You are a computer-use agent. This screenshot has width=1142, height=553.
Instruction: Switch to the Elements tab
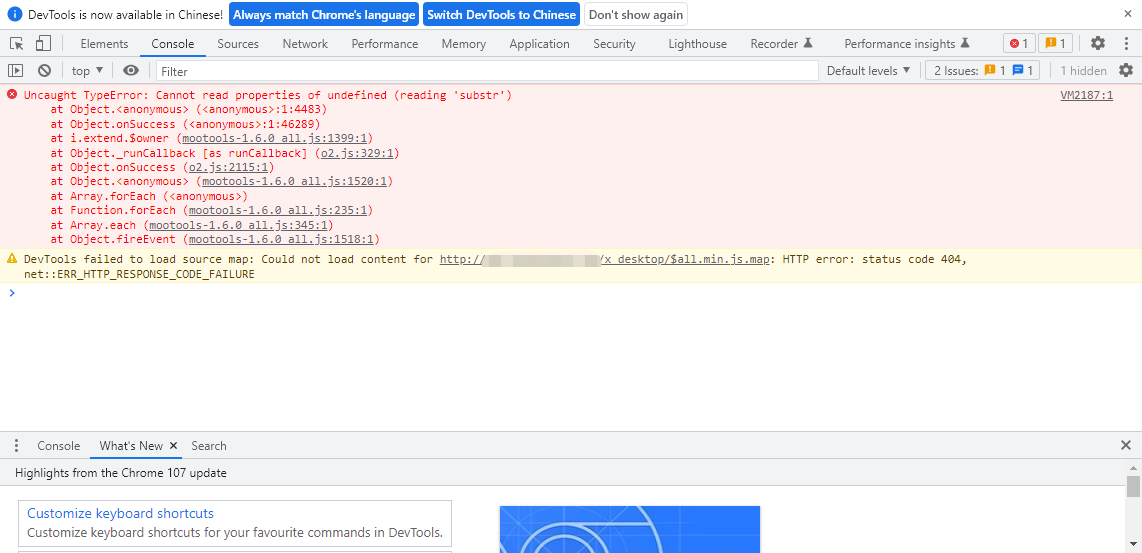(x=104, y=44)
